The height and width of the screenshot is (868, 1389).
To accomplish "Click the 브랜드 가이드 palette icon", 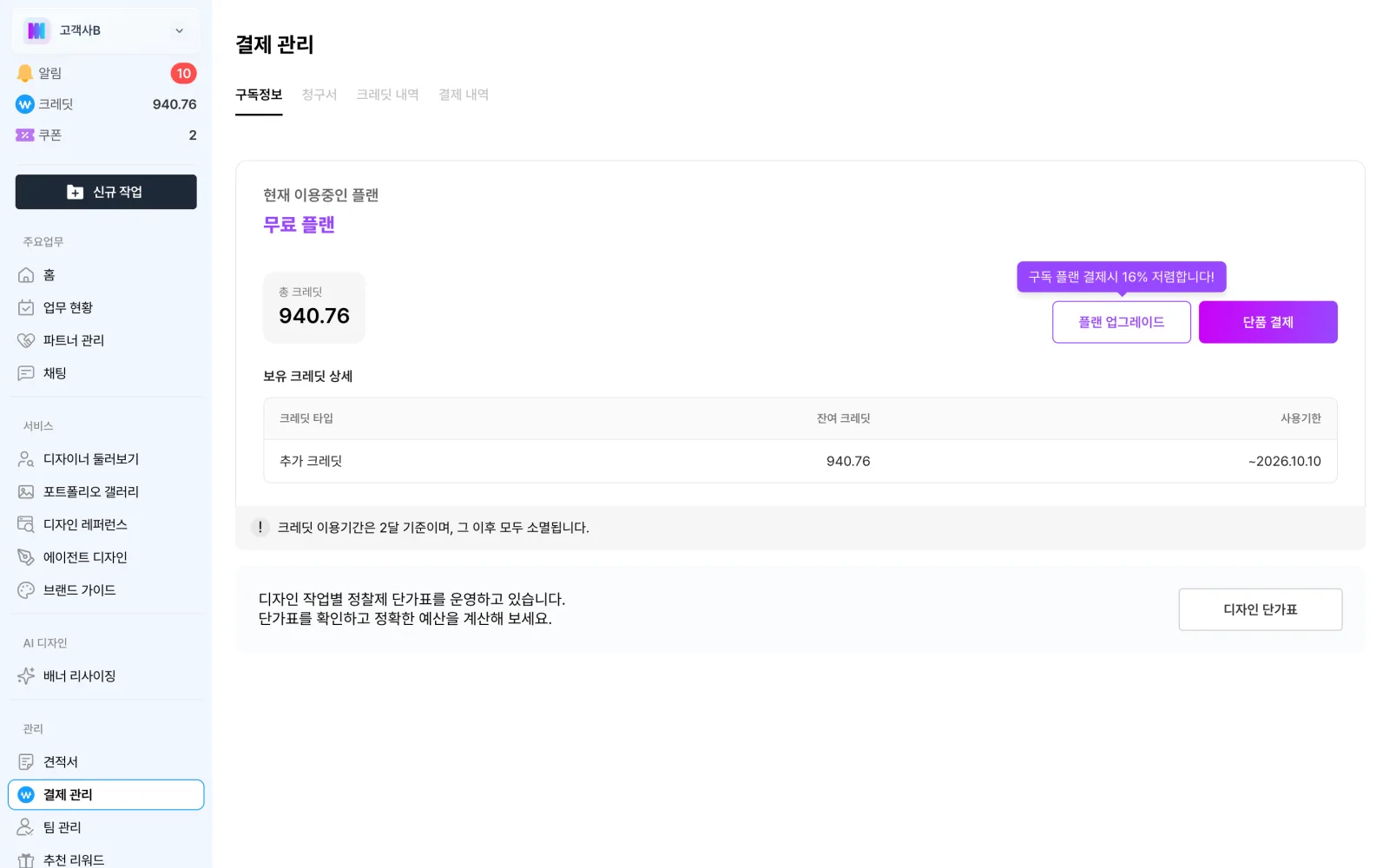I will [26, 590].
